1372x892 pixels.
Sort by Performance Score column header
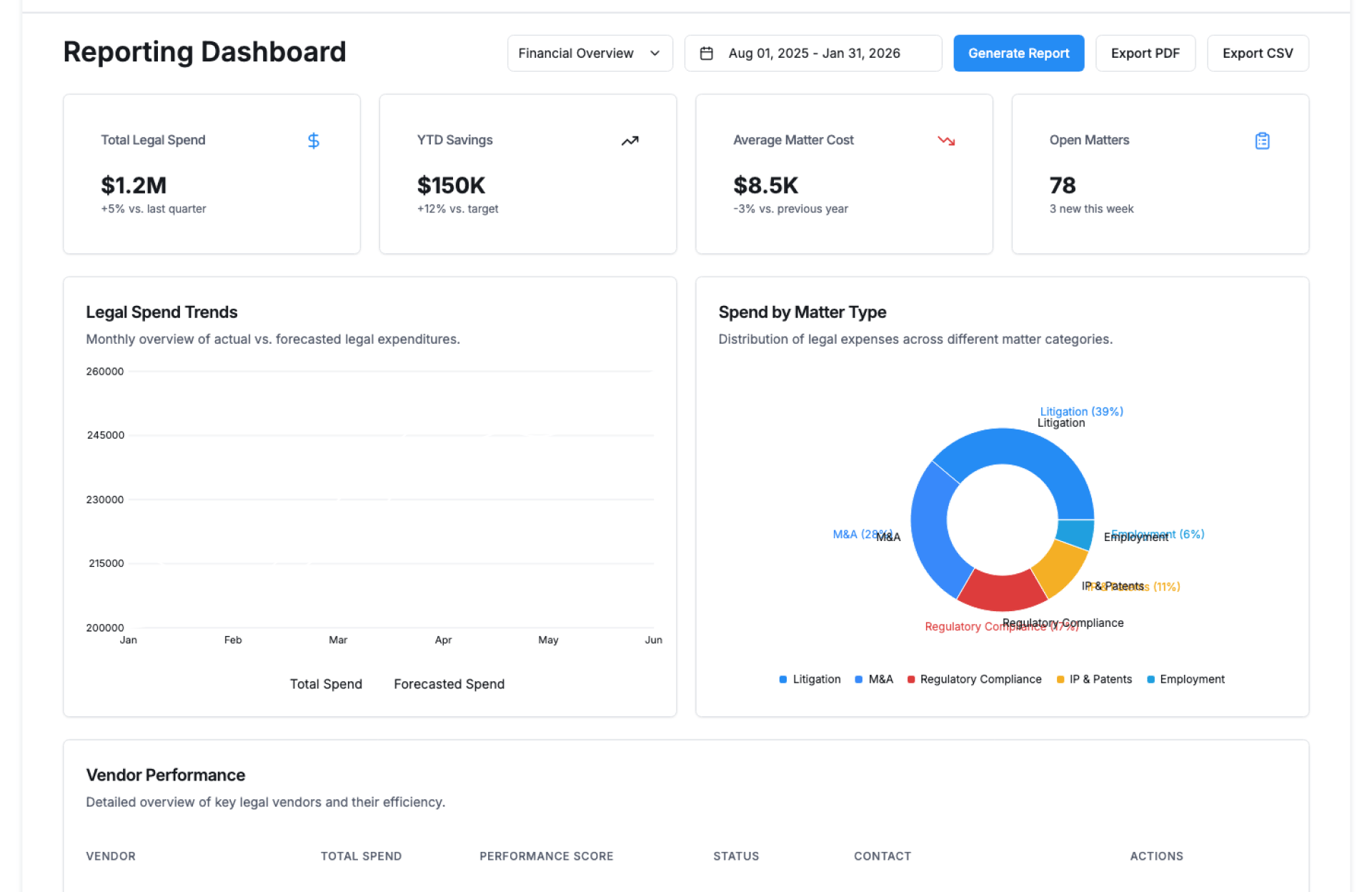(x=546, y=856)
